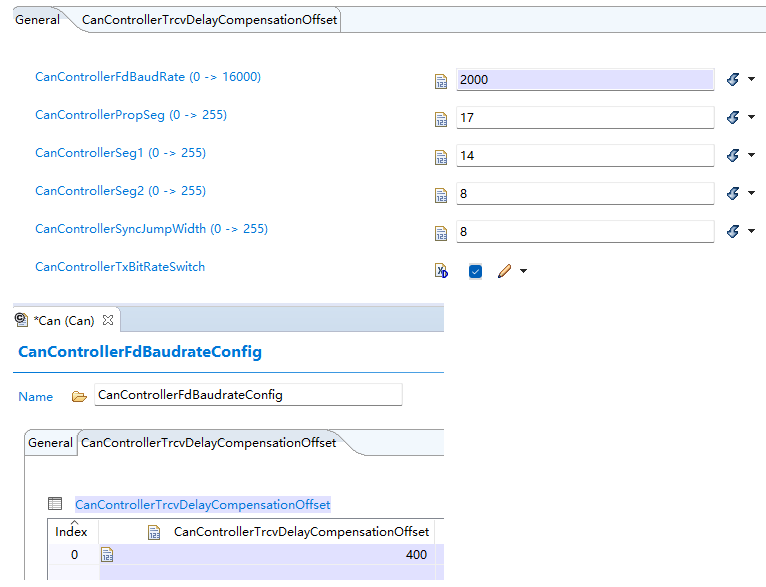
Task: Toggle the CanControllerTxBitRateSwitch checkbox
Action: [x=475, y=271]
